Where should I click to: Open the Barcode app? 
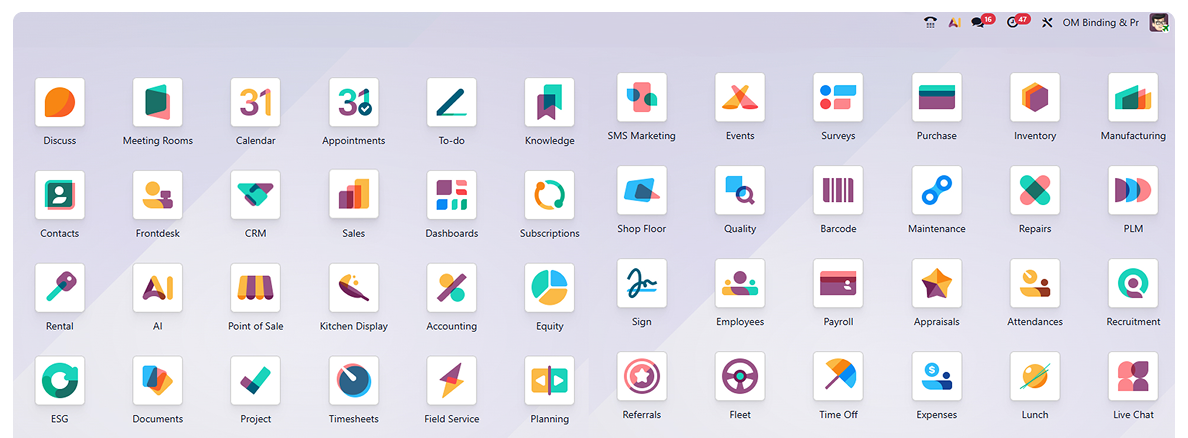(837, 191)
